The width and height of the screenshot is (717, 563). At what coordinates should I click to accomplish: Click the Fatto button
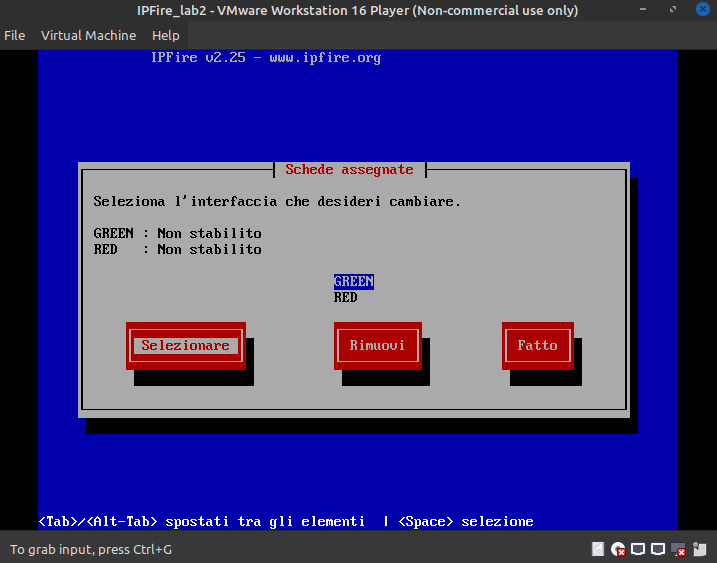(538, 345)
